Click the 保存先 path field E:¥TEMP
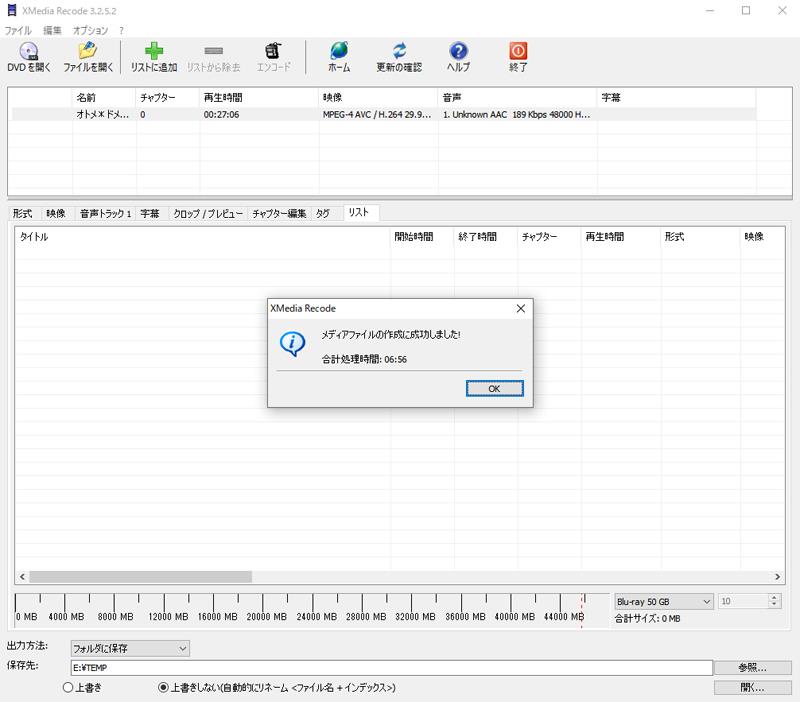The image size is (800, 702). point(391,667)
